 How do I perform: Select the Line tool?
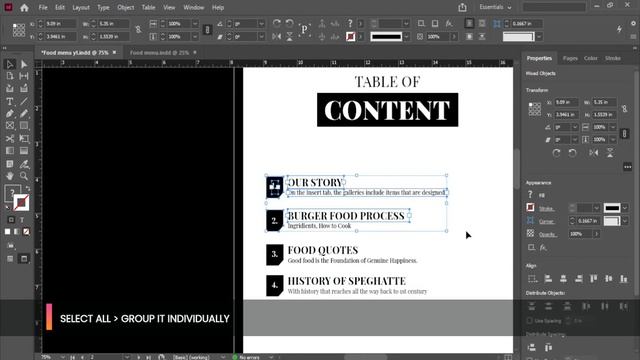click(24, 101)
